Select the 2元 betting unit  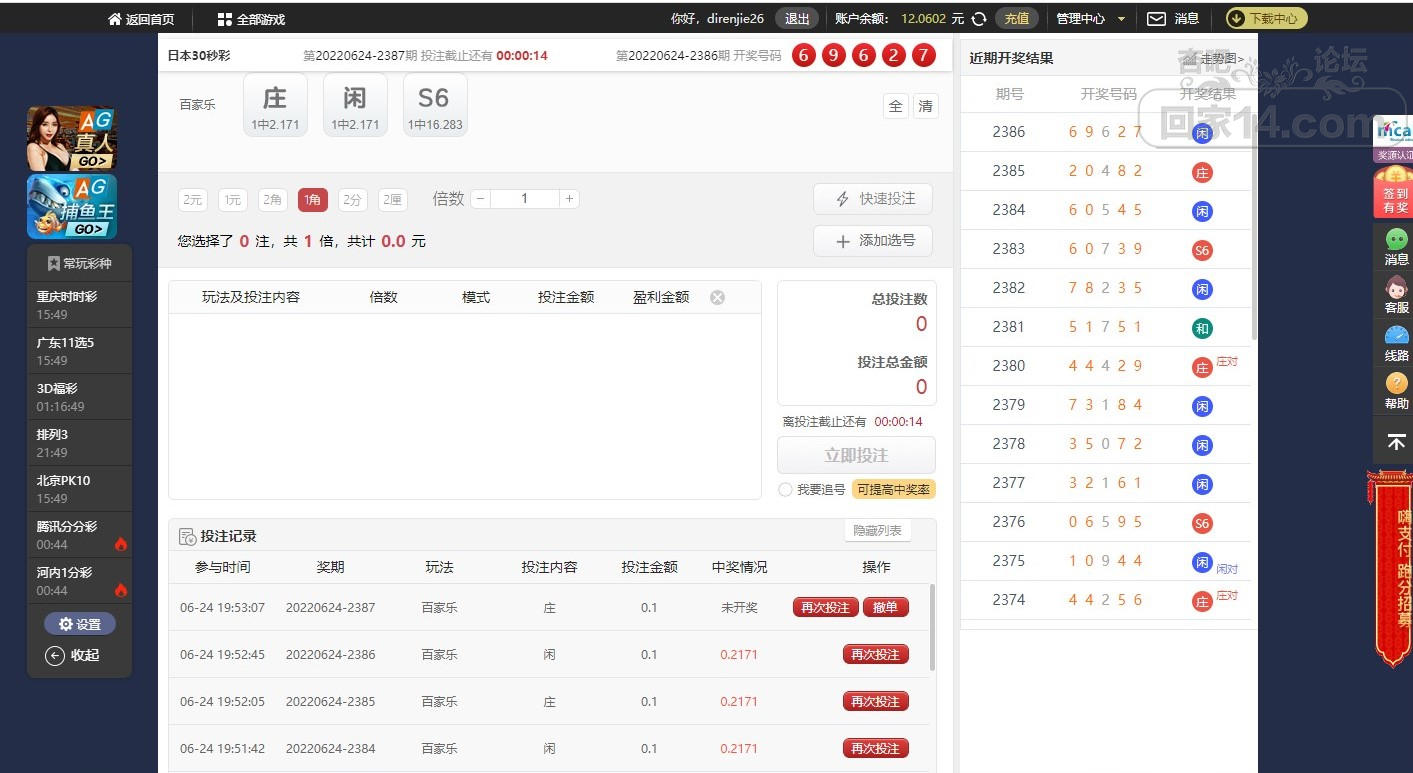pos(193,200)
